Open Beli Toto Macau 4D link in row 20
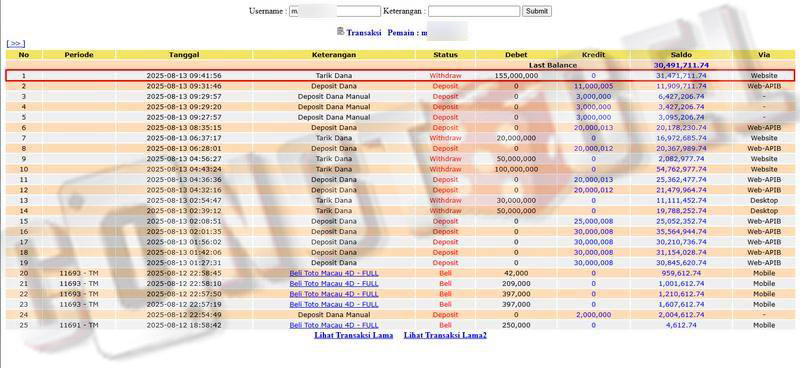Image resolution: width=800 pixels, height=368 pixels. click(334, 273)
